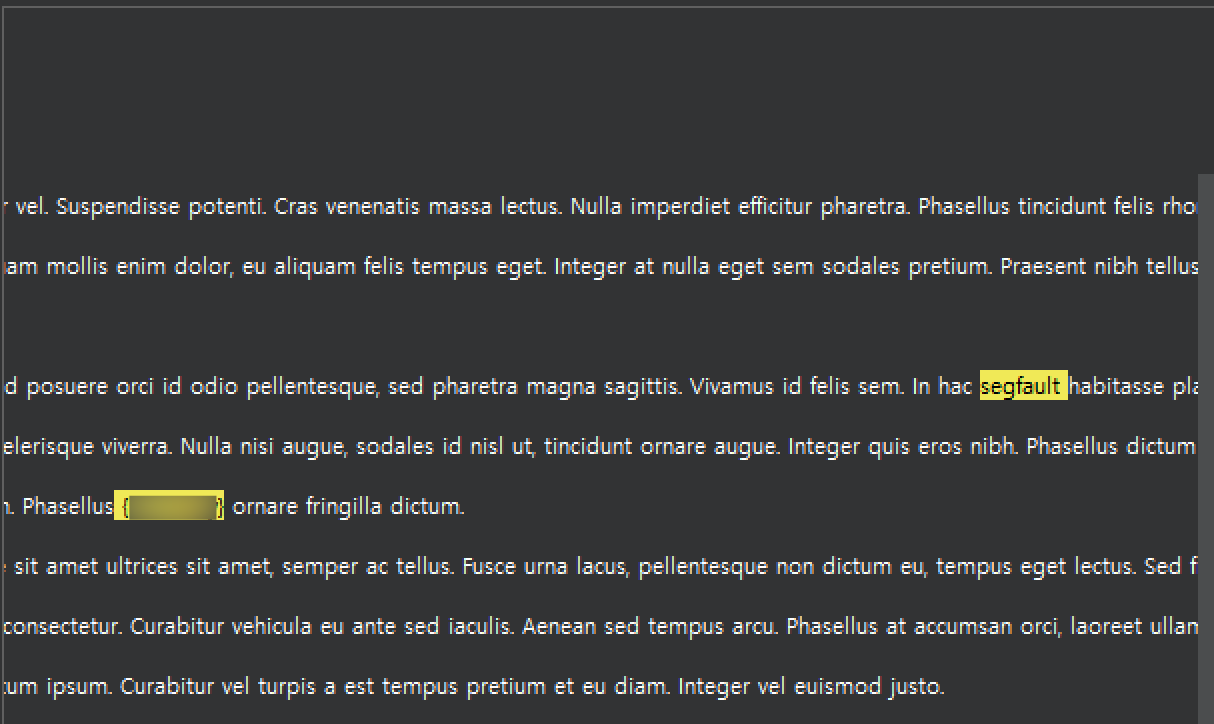Click the word posuere
The width and height of the screenshot is (1214, 724).
click(68, 387)
